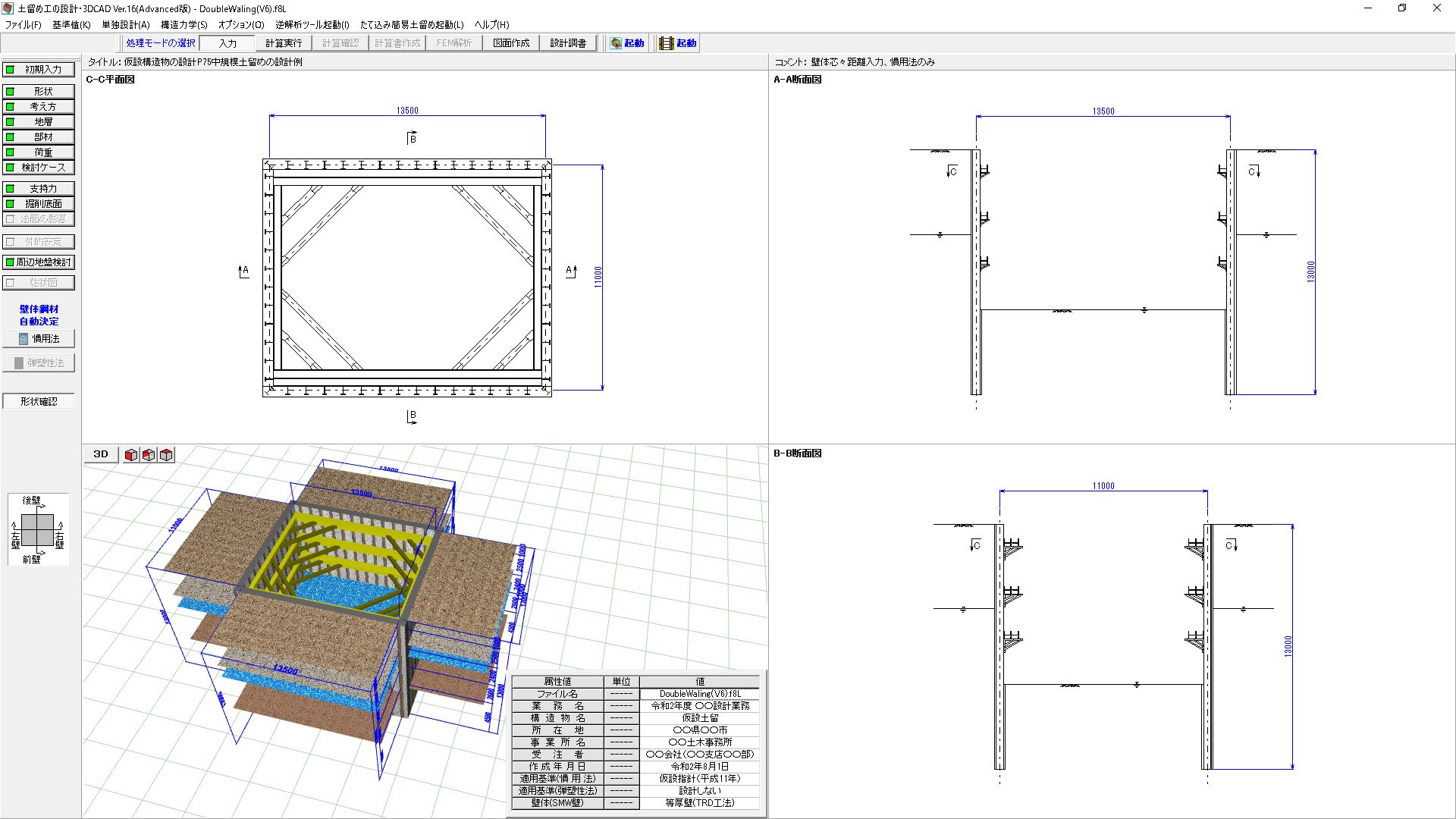The height and width of the screenshot is (819, 1456).
Task: Click green indicator on 初期入力
Action: pos(11,70)
